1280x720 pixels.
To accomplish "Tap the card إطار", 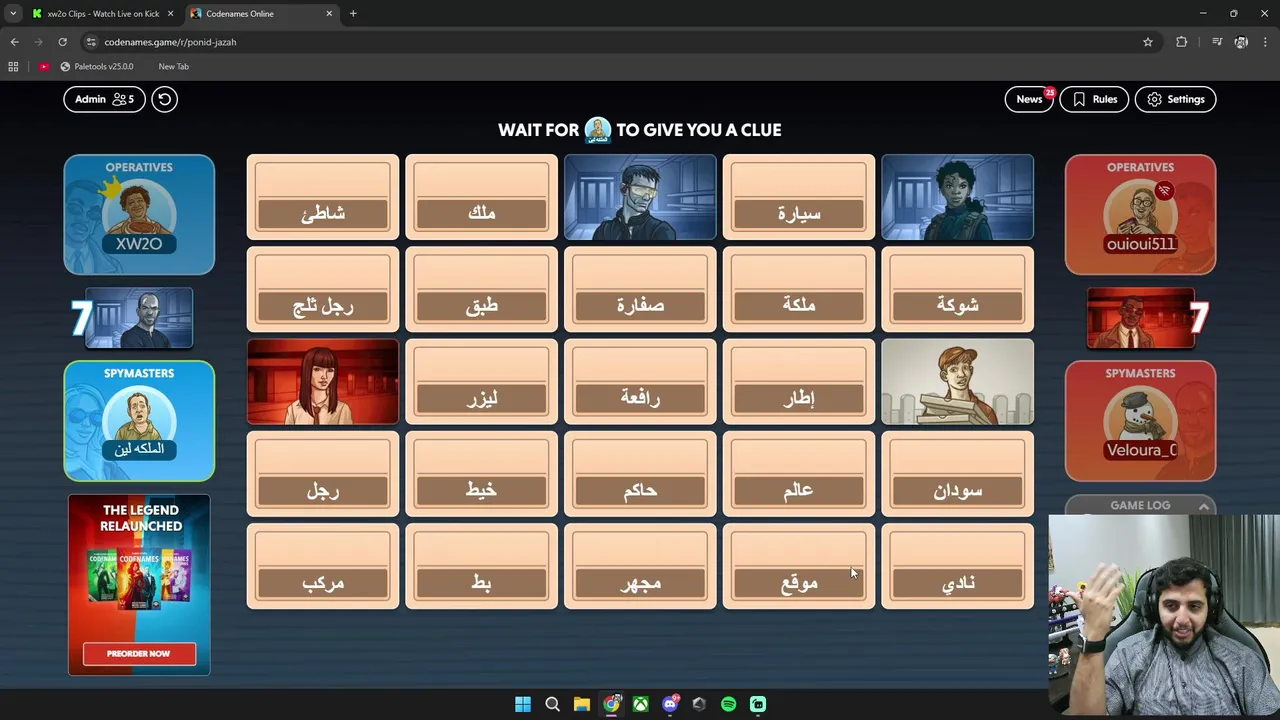I will (799, 382).
